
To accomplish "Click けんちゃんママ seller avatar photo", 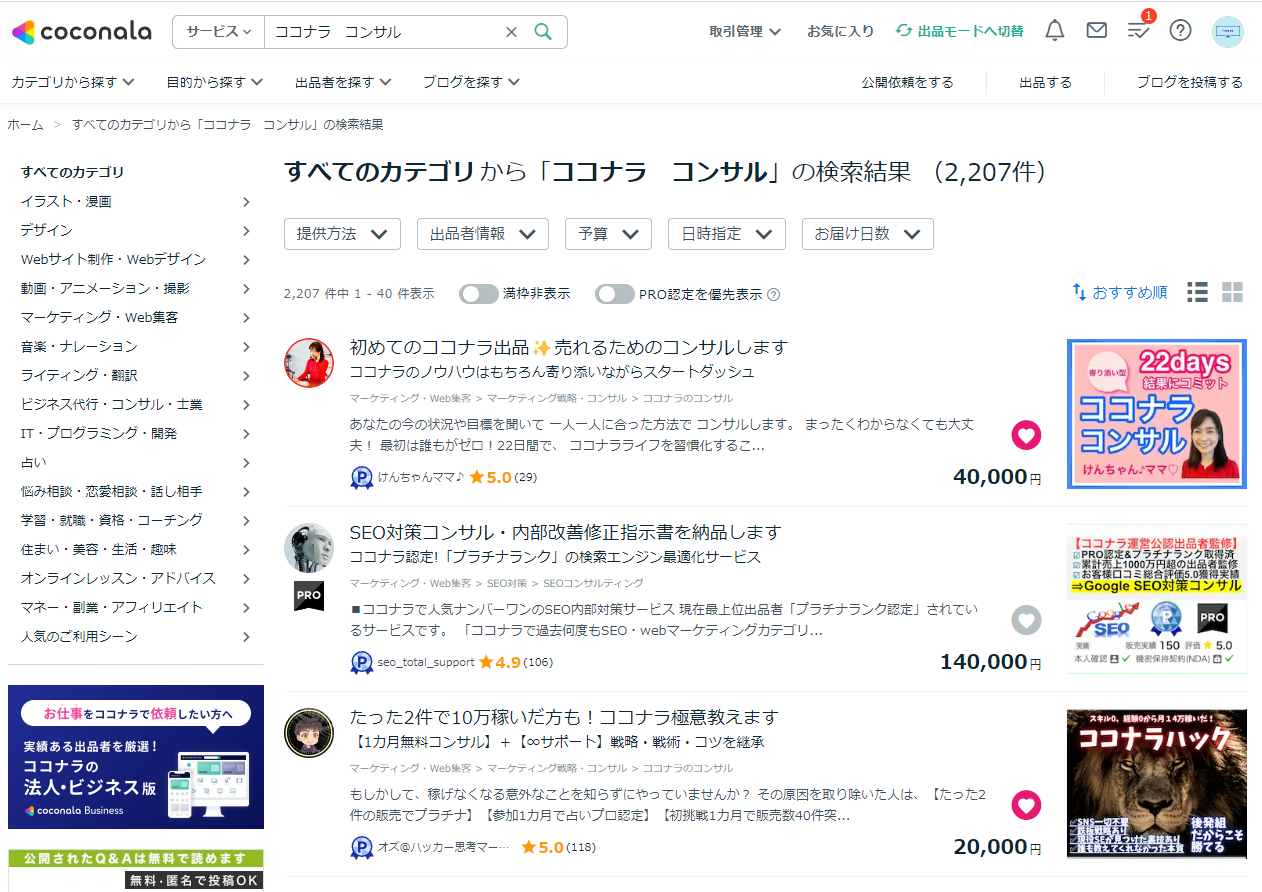I will (309, 363).
